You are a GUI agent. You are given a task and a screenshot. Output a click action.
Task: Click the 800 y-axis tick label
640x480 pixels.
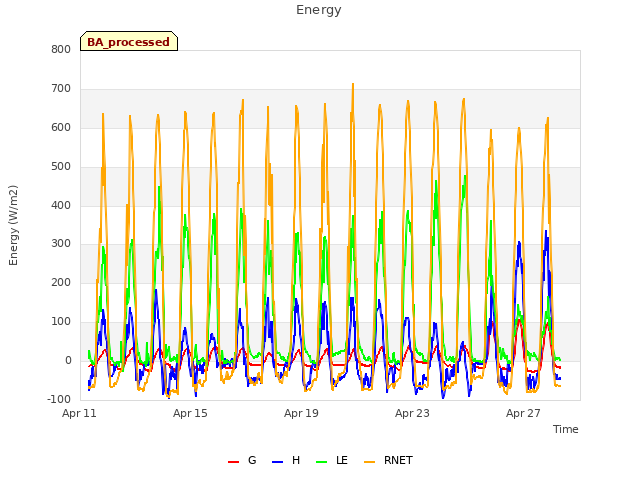[61, 50]
